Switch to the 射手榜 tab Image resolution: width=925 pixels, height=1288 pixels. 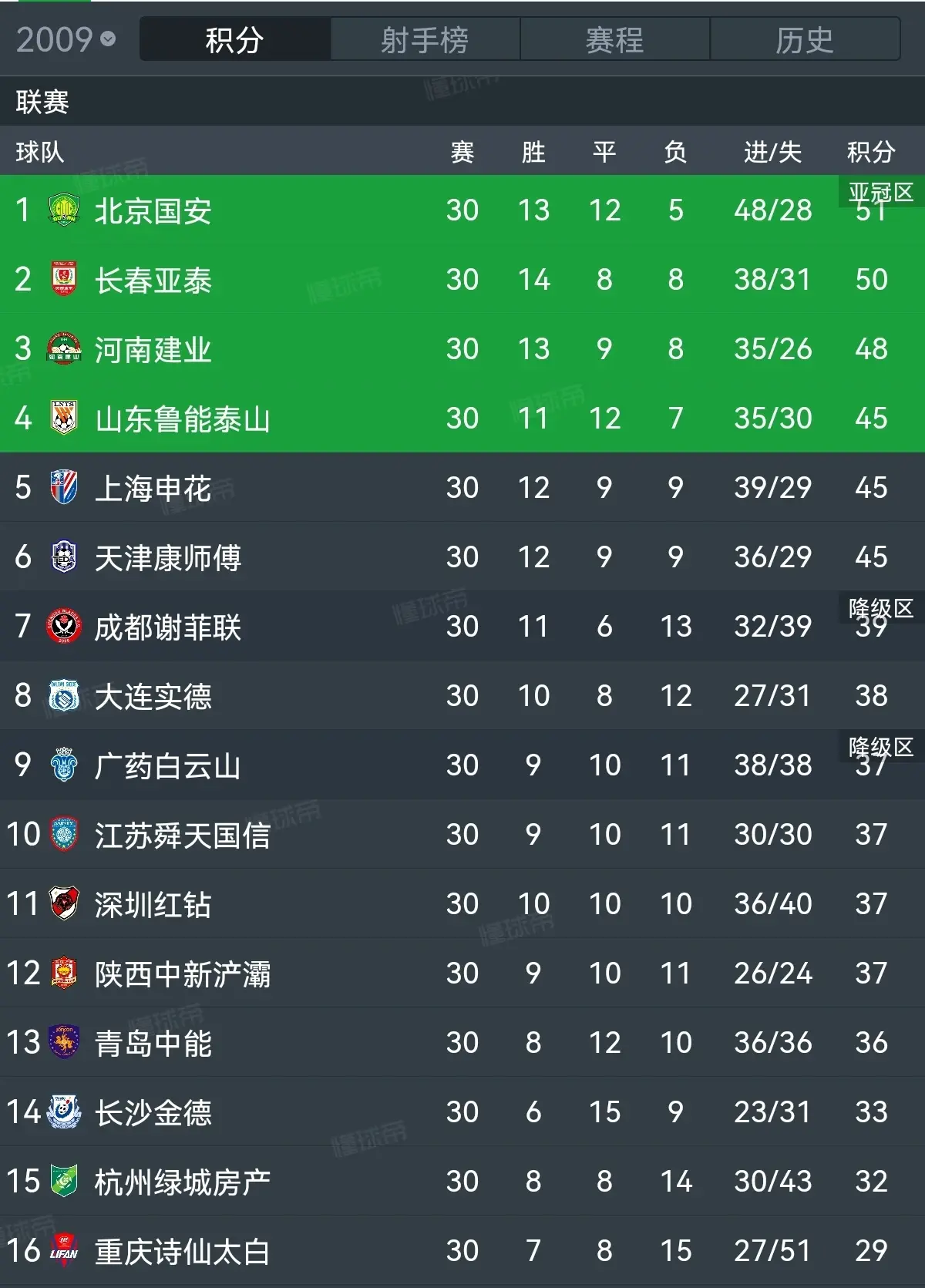point(425,39)
